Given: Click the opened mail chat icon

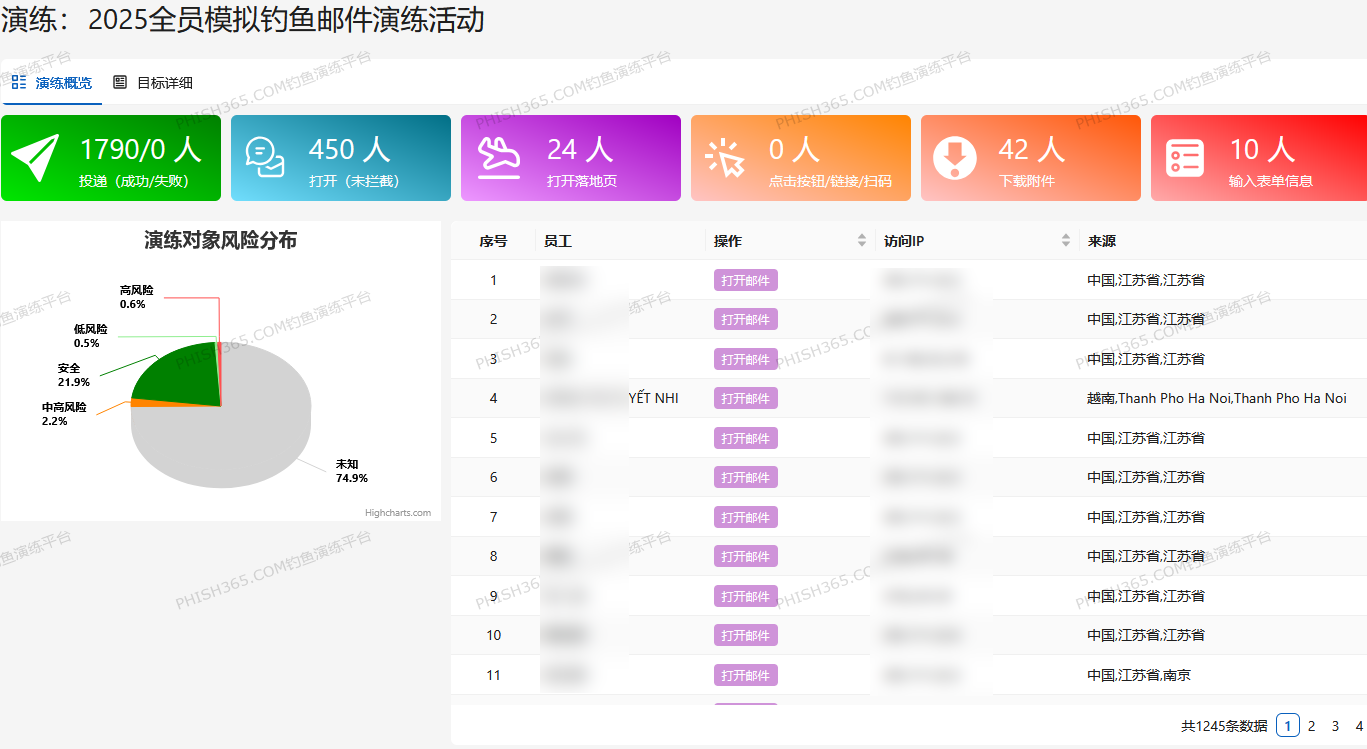Looking at the screenshot, I should [265, 158].
